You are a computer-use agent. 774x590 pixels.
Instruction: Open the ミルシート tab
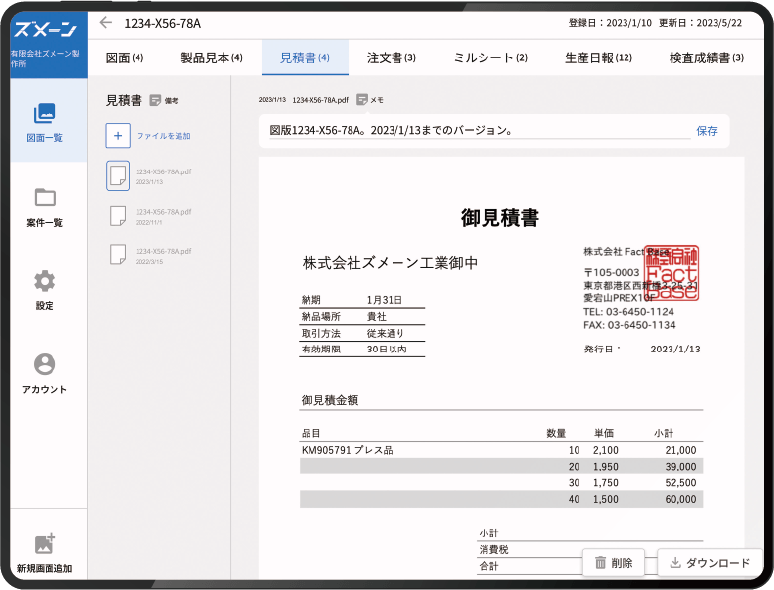[x=490, y=58]
